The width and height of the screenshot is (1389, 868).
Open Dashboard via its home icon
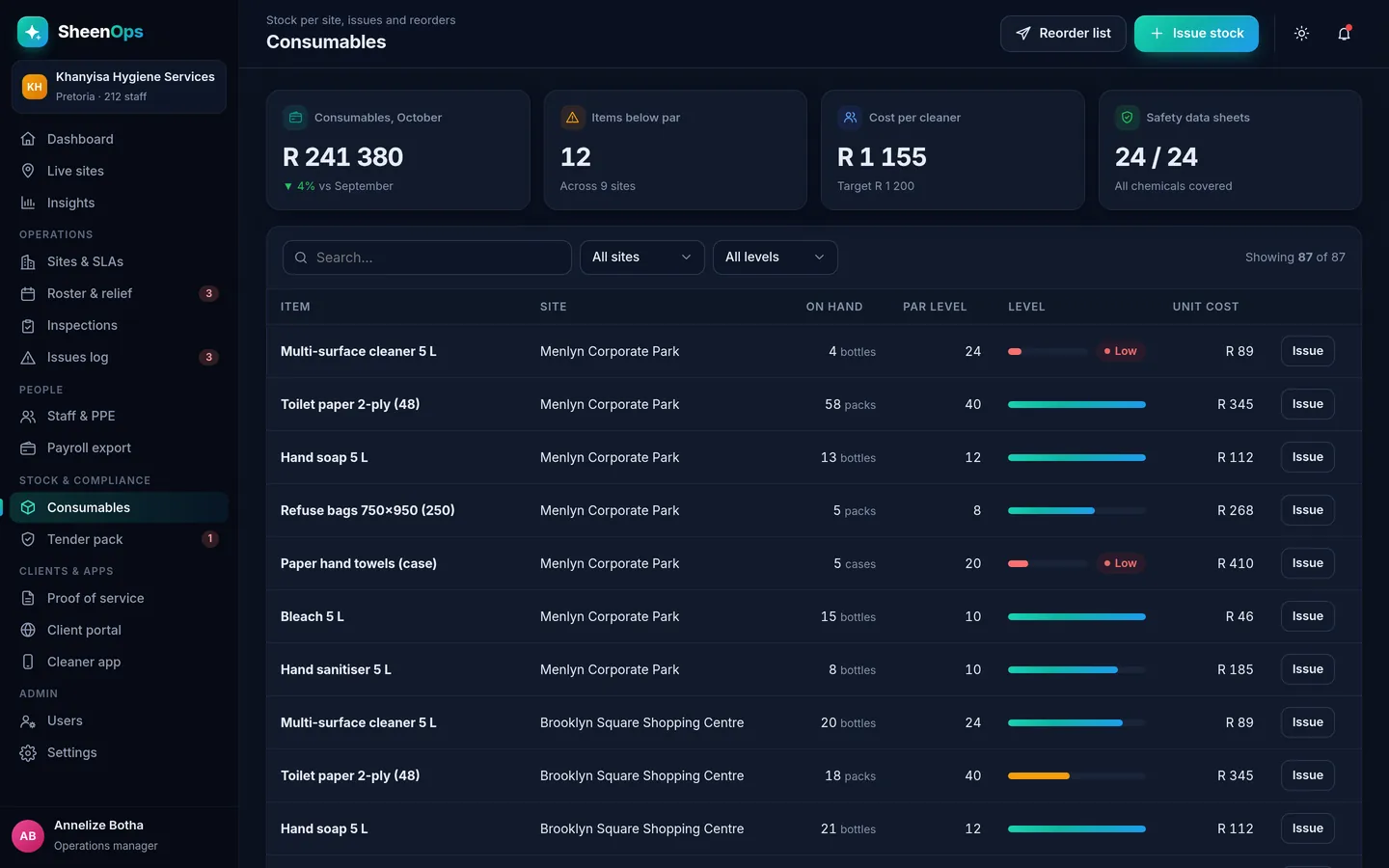[28, 139]
